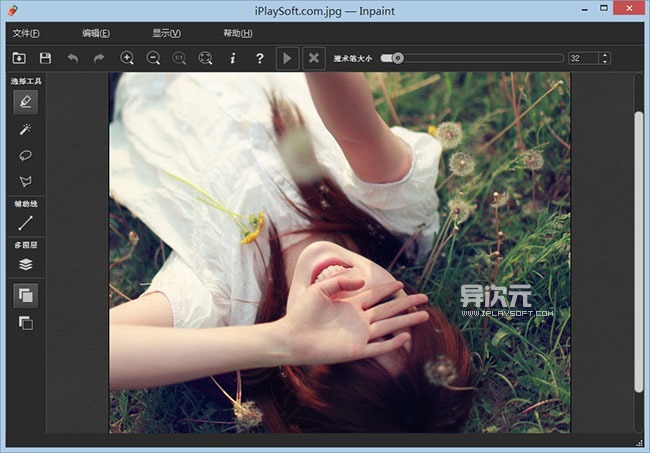Open the 编辑(E) menu

point(96,33)
